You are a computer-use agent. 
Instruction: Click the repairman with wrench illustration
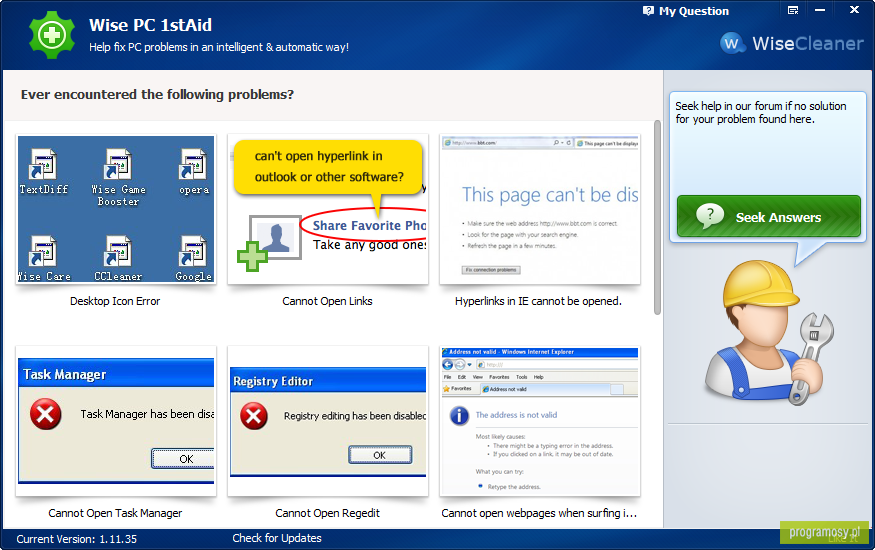(x=769, y=332)
